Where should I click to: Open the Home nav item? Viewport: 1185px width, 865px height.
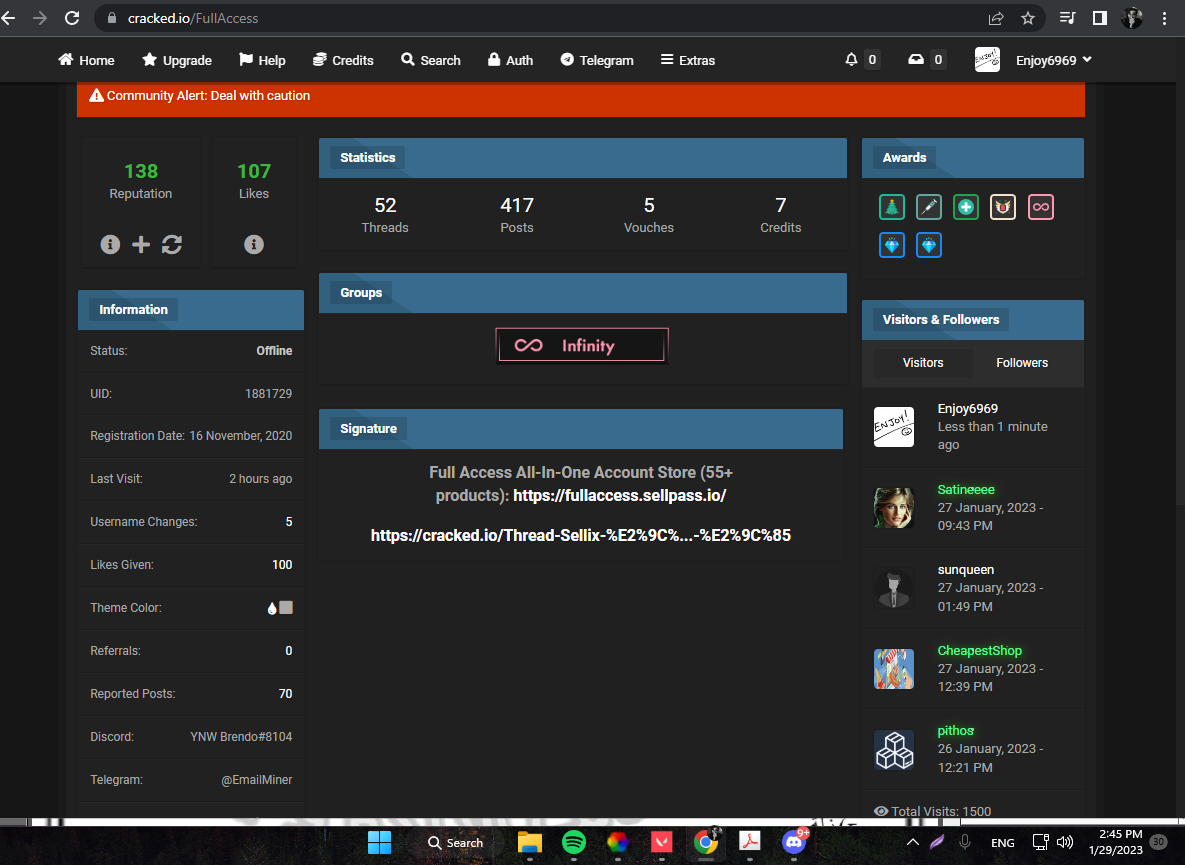(86, 60)
